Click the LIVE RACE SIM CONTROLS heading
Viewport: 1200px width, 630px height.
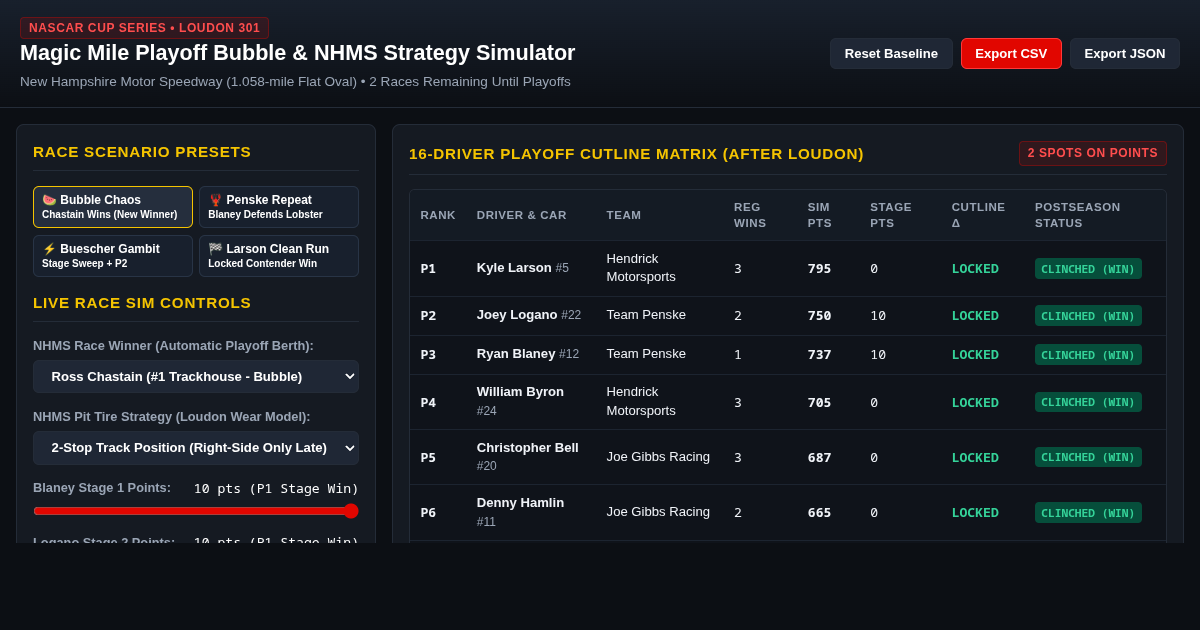[142, 303]
